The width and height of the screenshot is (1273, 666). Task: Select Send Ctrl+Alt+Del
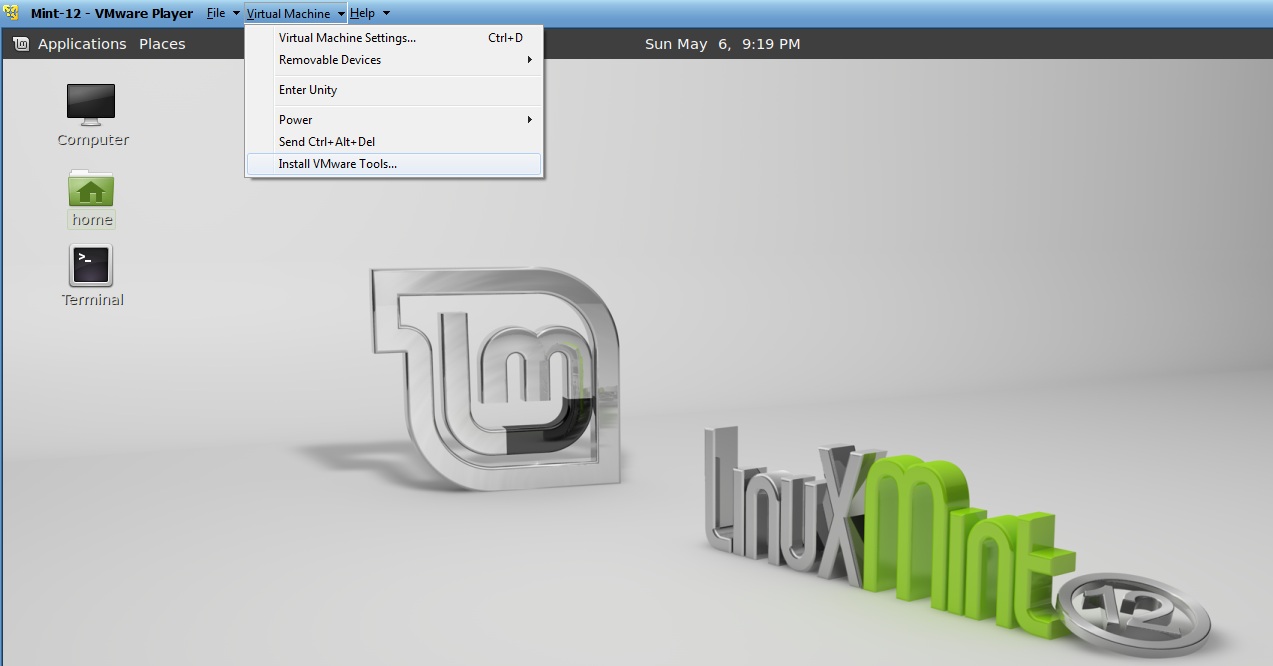(324, 141)
